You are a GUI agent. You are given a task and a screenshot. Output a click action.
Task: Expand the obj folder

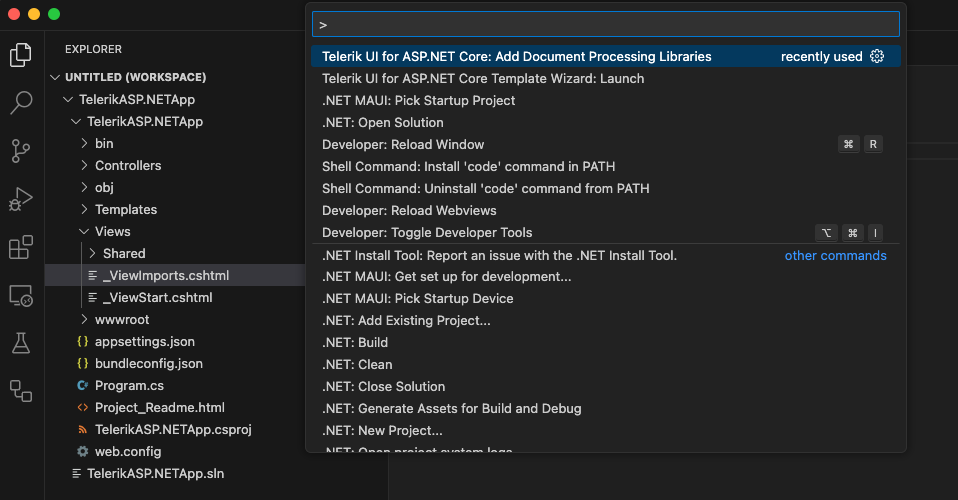point(84,187)
